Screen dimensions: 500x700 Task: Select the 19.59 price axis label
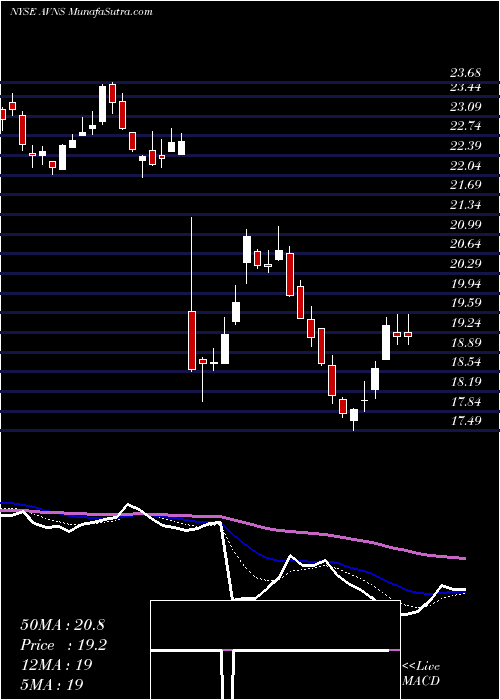(x=466, y=303)
